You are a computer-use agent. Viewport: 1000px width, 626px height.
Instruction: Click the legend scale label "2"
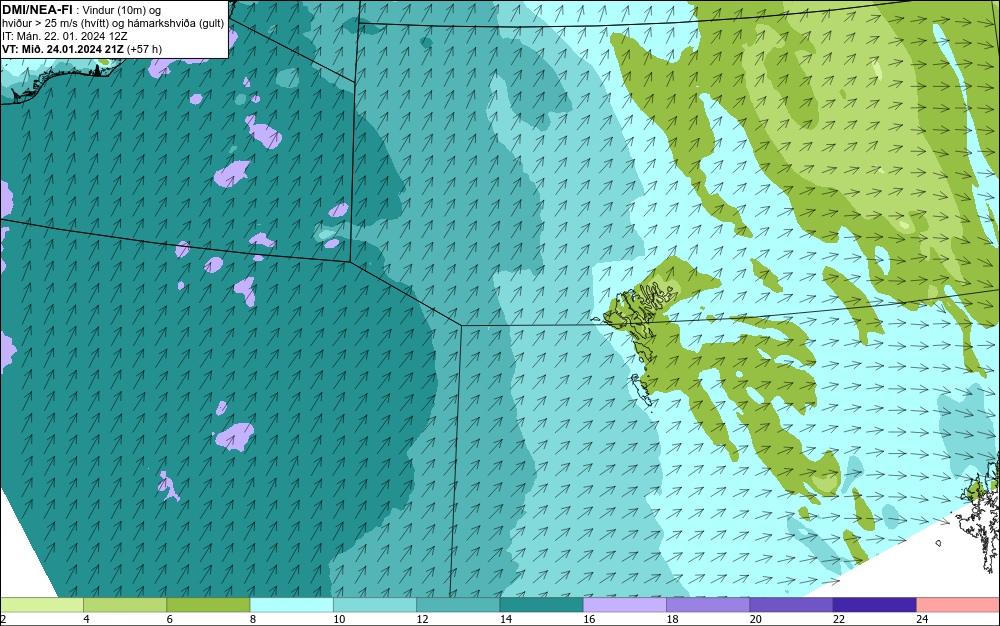click(x=3, y=619)
